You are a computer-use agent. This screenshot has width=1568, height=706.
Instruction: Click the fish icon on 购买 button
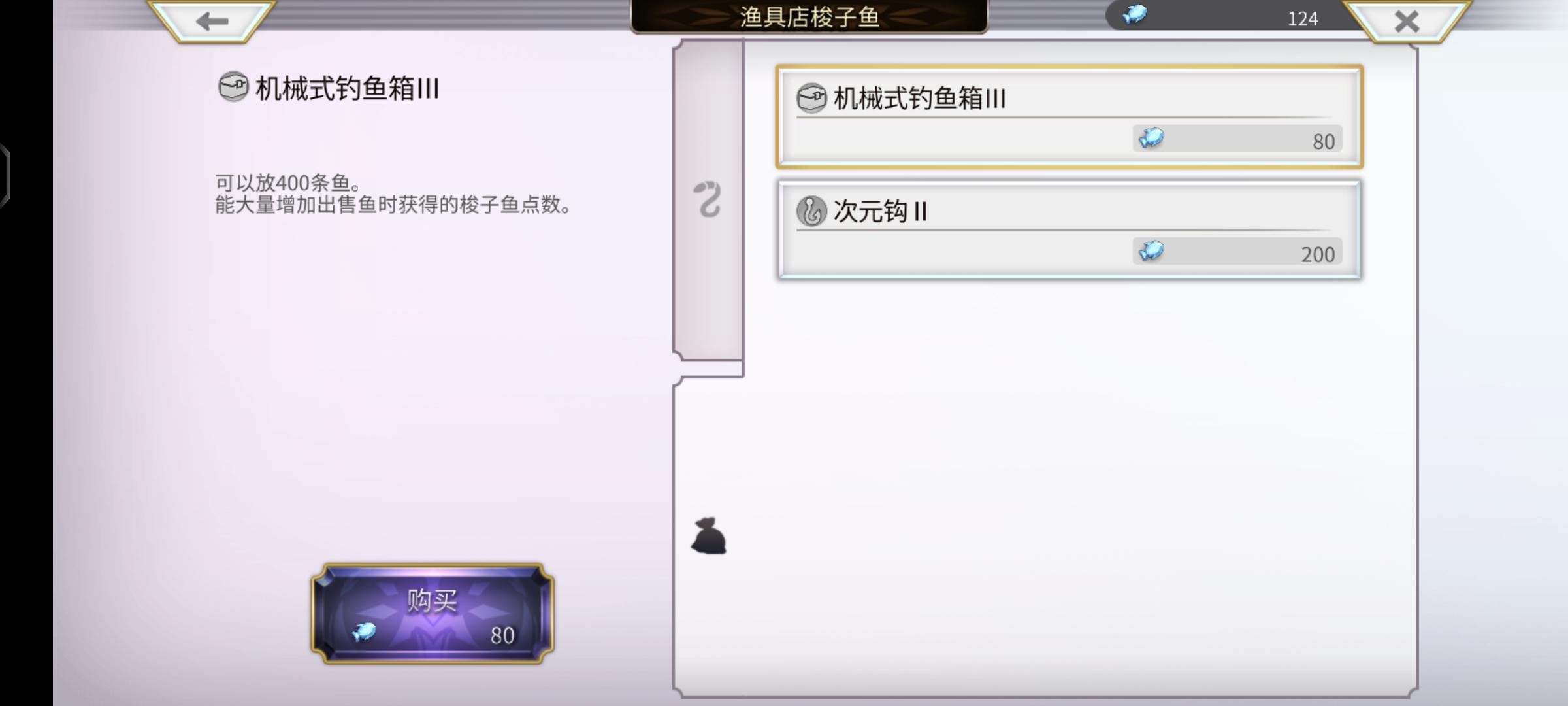(x=364, y=631)
